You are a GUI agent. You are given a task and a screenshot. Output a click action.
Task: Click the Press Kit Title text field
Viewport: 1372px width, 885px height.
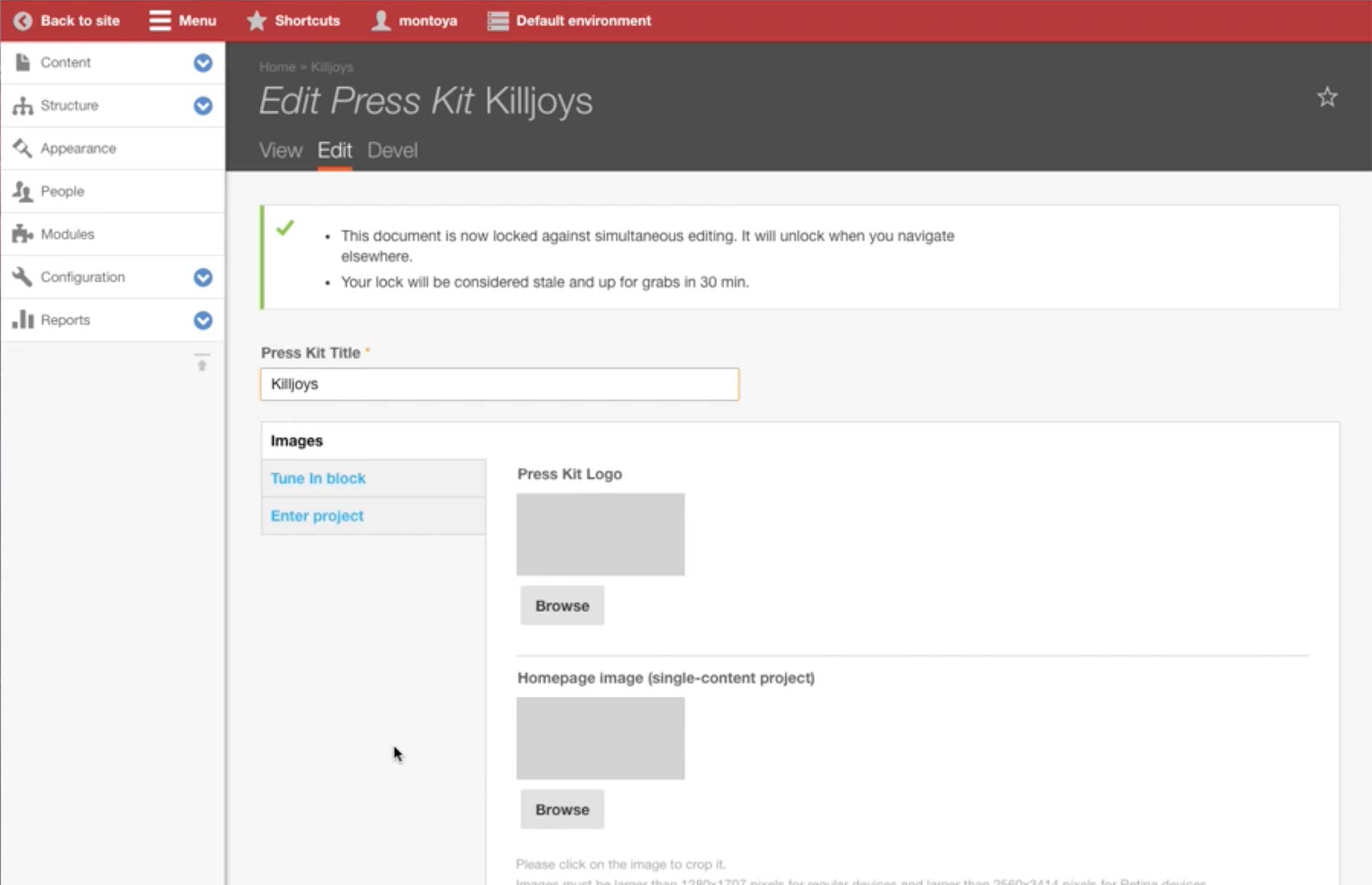499,384
